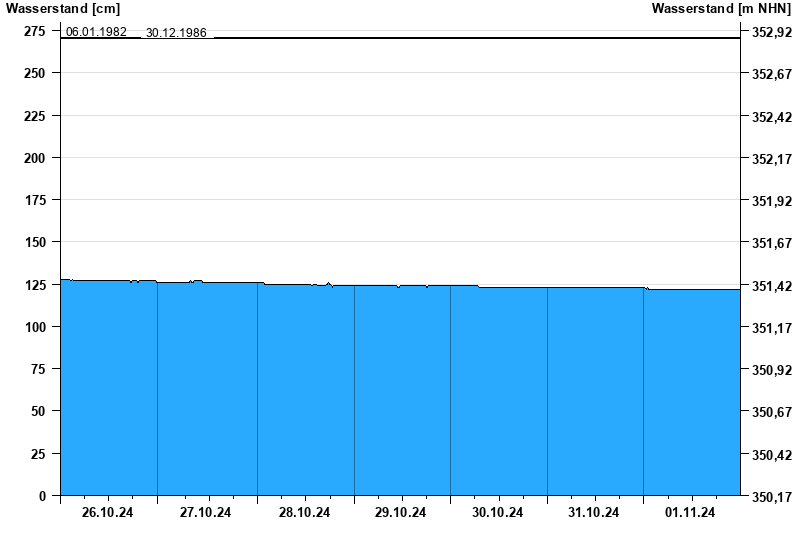Select the 30.12.1986 reference date label

[x=176, y=32]
